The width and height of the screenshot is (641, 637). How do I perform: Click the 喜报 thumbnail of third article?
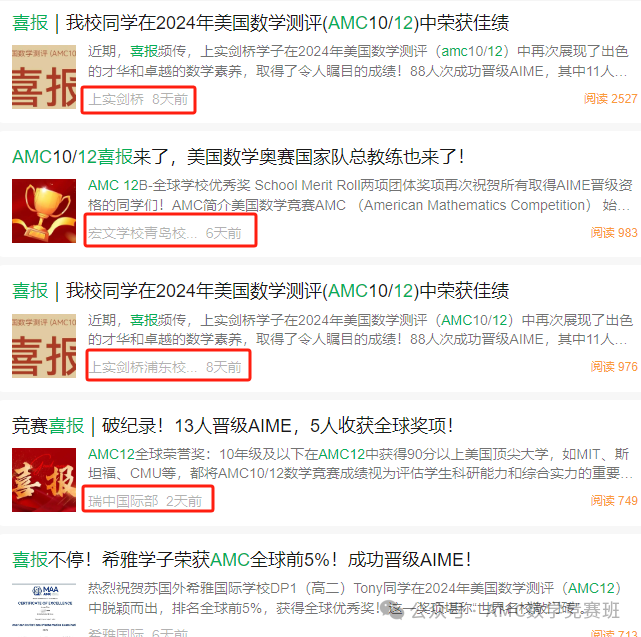pos(44,346)
